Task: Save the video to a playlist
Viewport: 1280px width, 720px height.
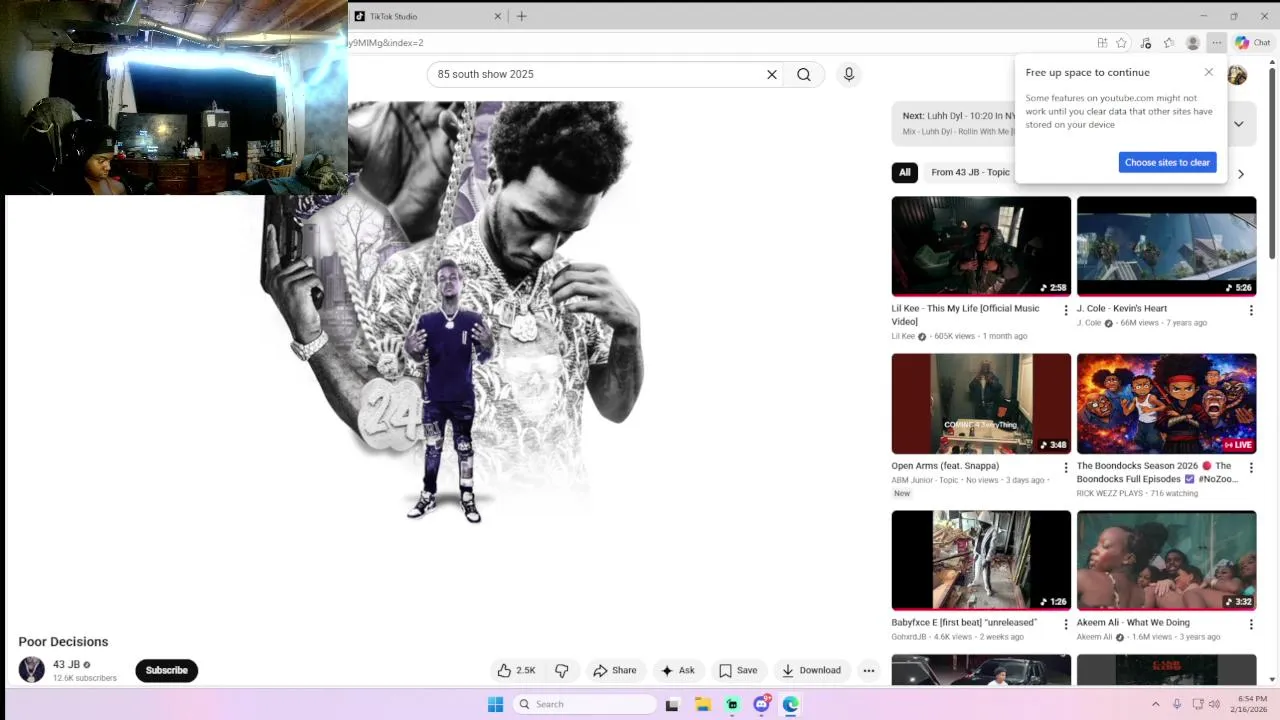Action: [x=738, y=670]
